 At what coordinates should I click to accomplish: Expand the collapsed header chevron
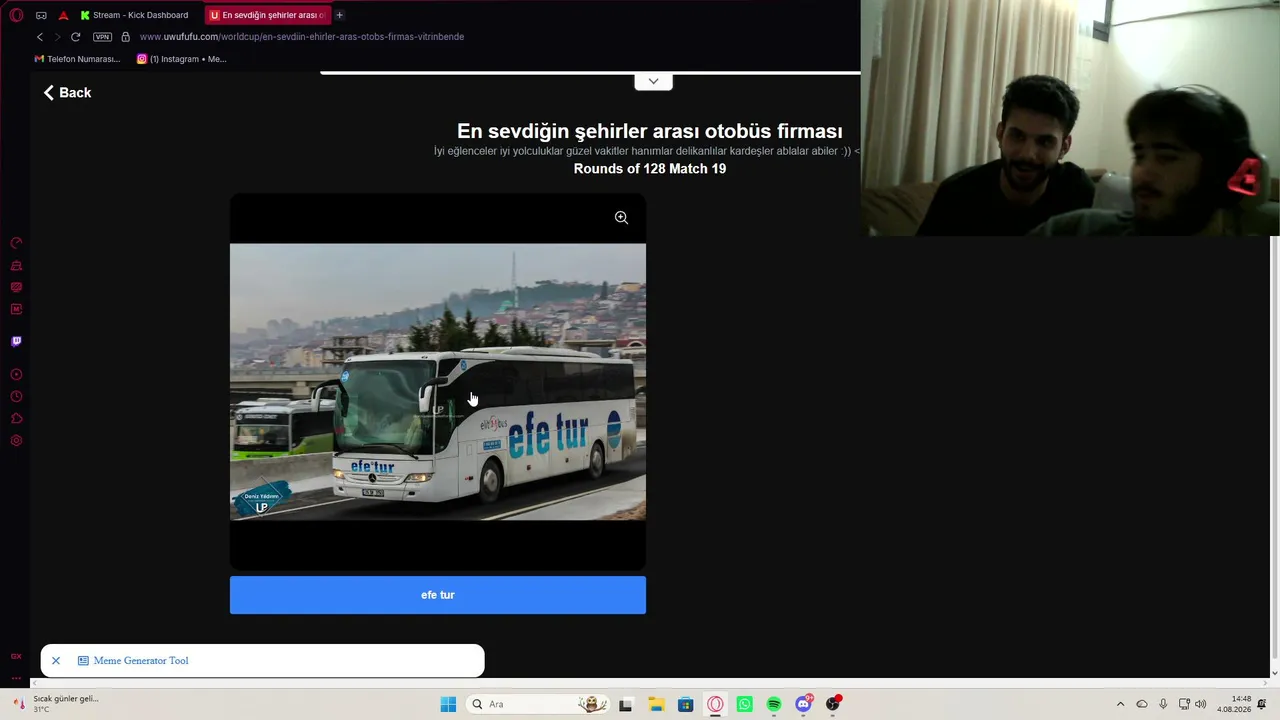[653, 81]
